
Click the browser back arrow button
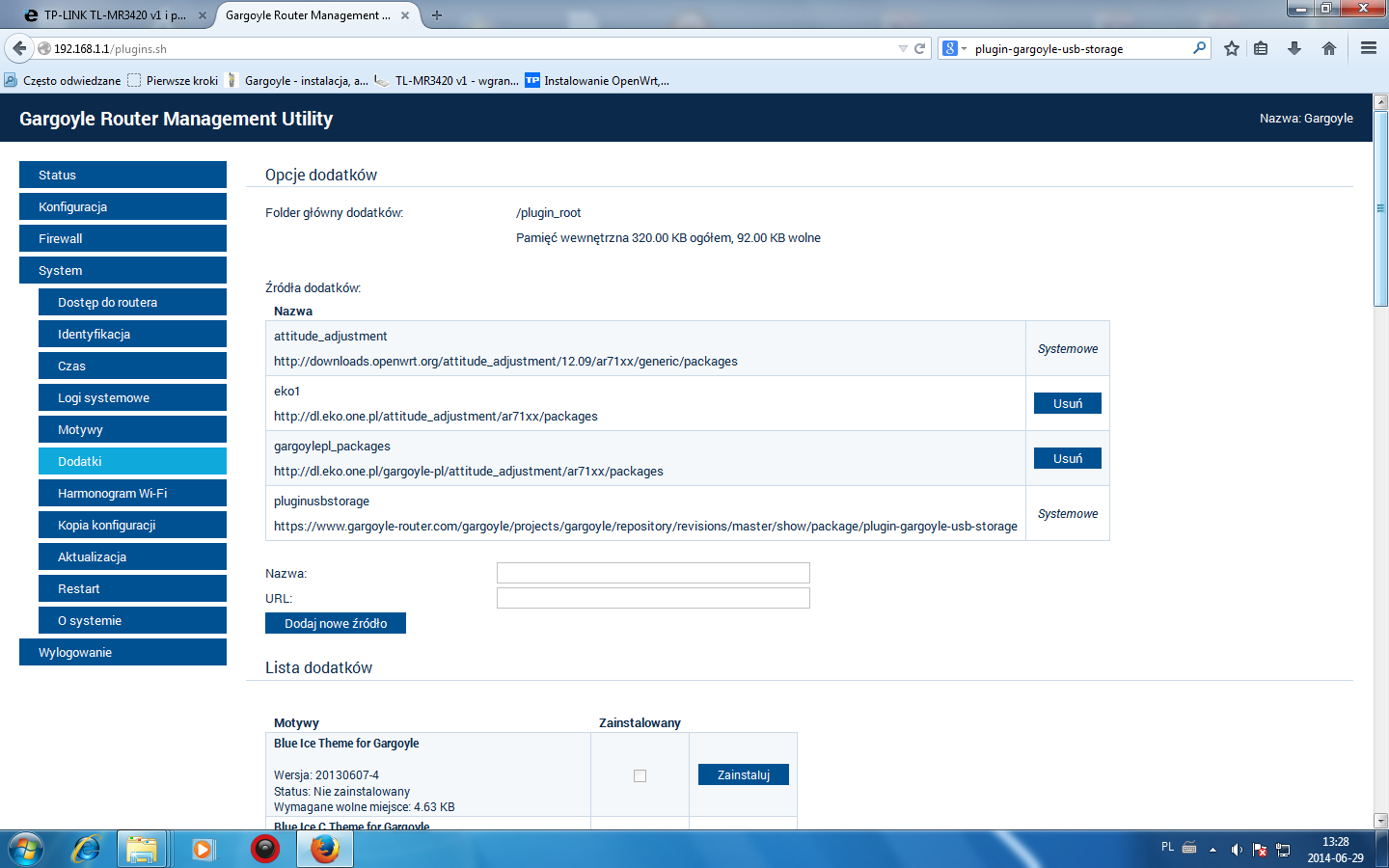point(19,48)
